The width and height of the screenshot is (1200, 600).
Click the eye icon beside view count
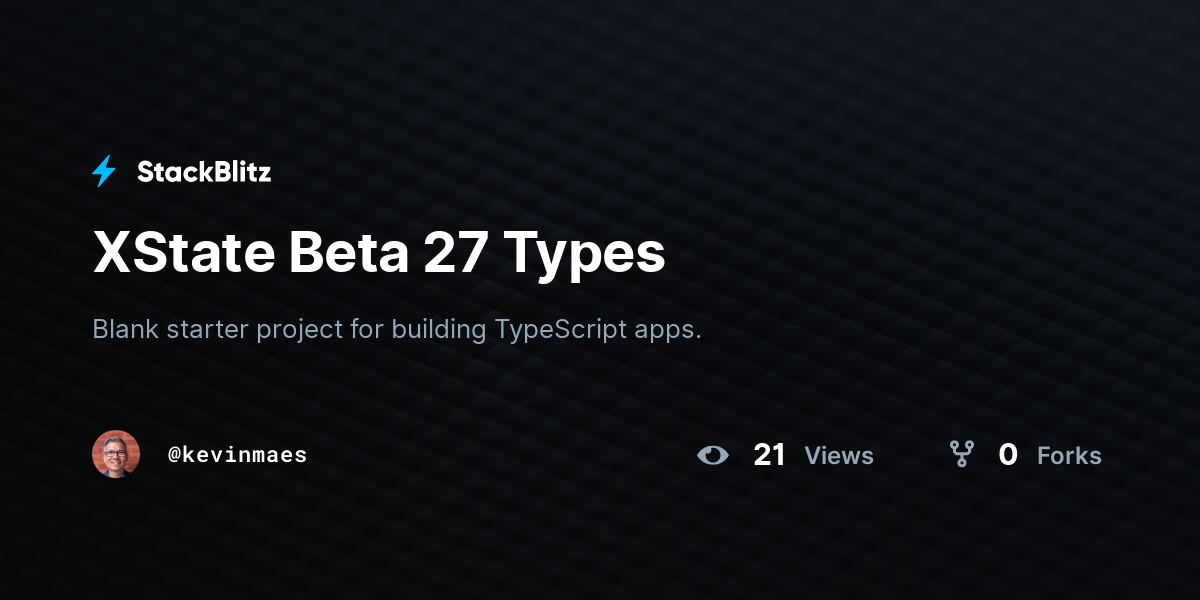pyautogui.click(x=713, y=455)
